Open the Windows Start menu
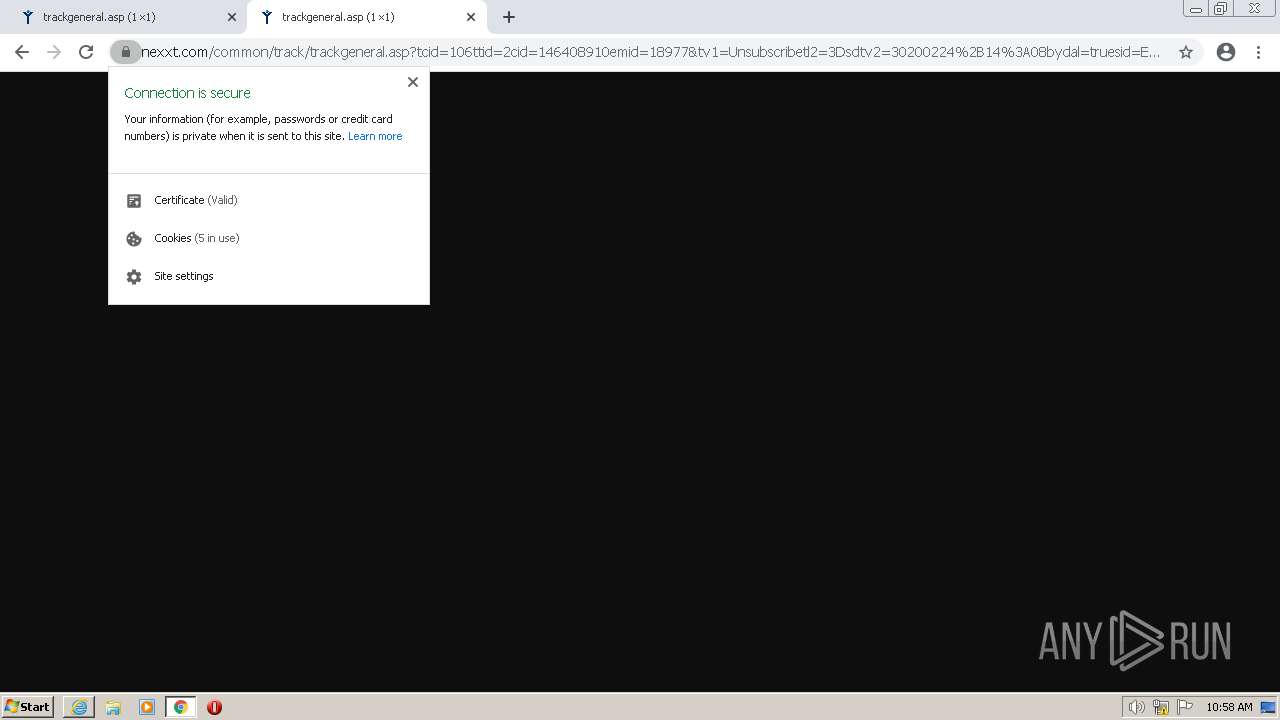The width and height of the screenshot is (1280, 720). click(28, 706)
